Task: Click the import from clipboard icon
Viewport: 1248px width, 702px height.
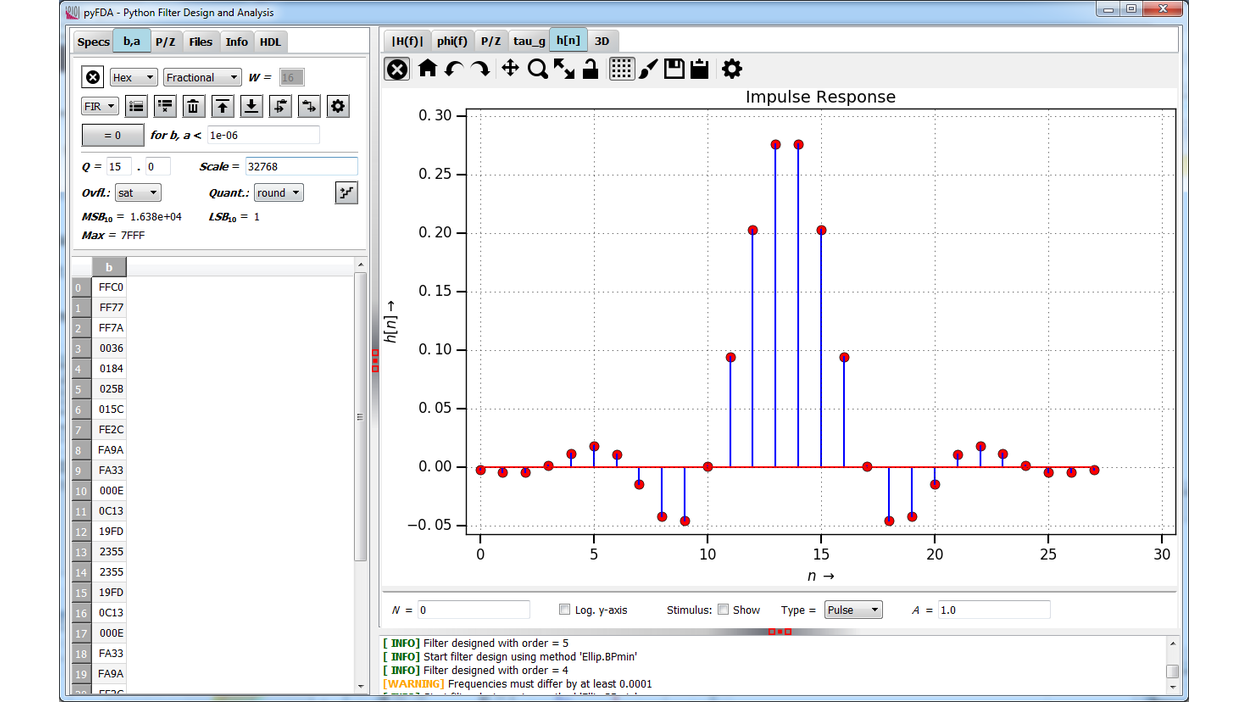Action: tap(309, 106)
